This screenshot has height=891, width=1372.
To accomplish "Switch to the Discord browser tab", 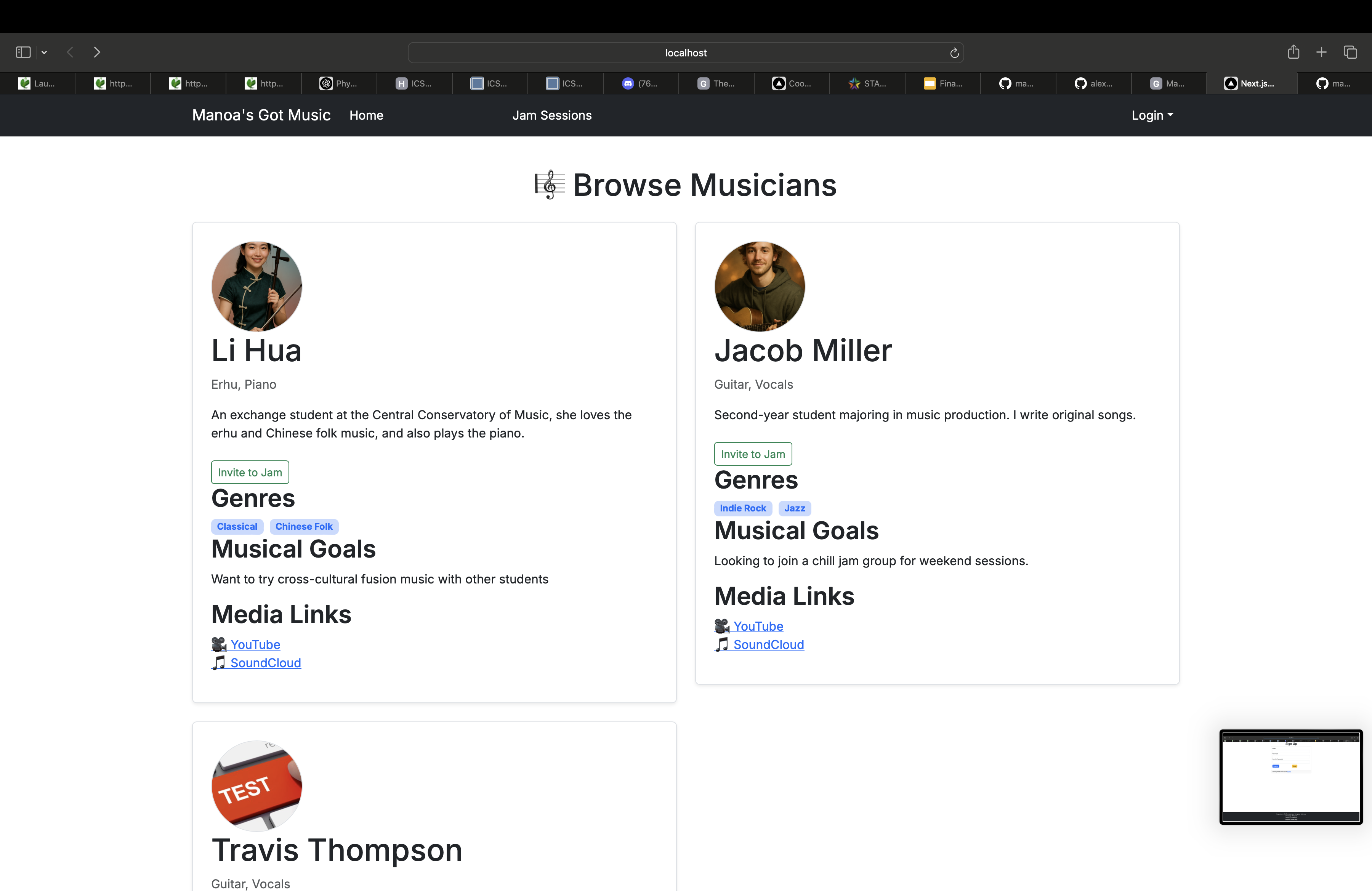I will click(640, 83).
